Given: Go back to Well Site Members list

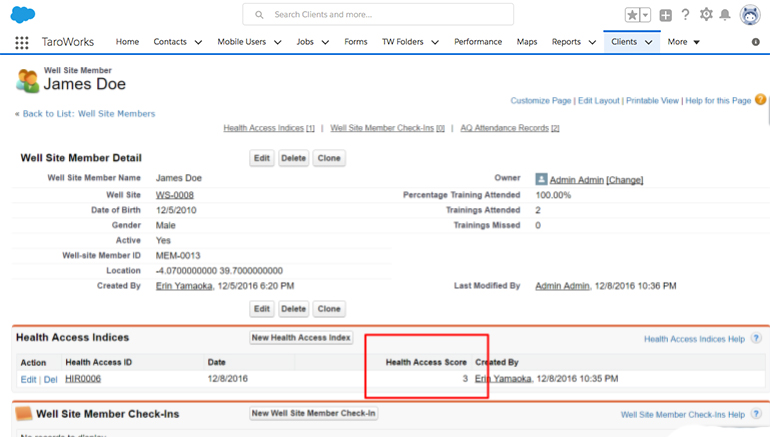Looking at the screenshot, I should tap(89, 113).
